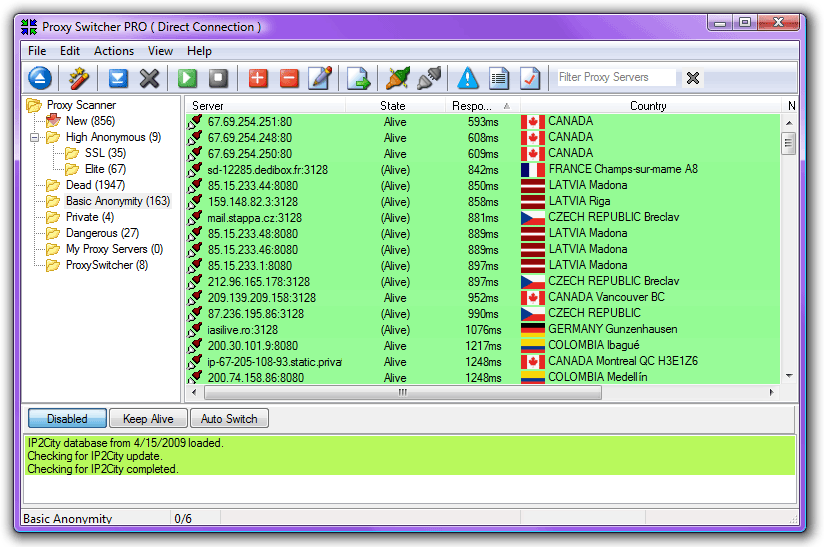Collapse the High Anonymous tree node
This screenshot has width=824, height=547.
point(35,138)
